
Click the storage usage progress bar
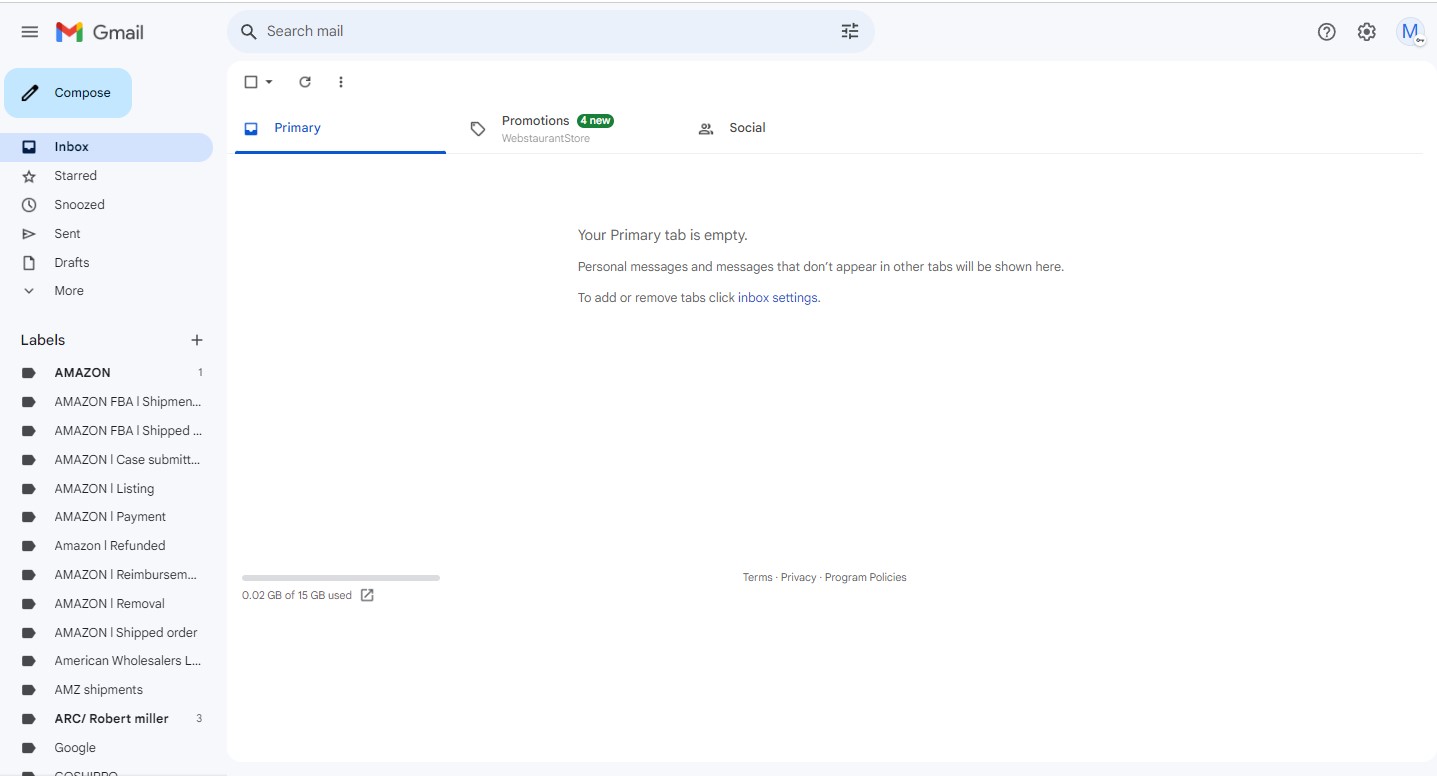[341, 578]
